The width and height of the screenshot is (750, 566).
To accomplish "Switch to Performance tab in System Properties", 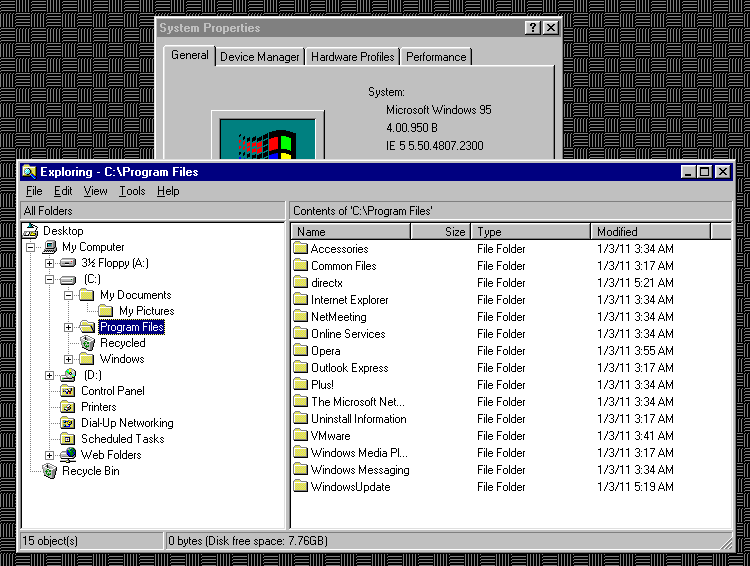I will [436, 57].
